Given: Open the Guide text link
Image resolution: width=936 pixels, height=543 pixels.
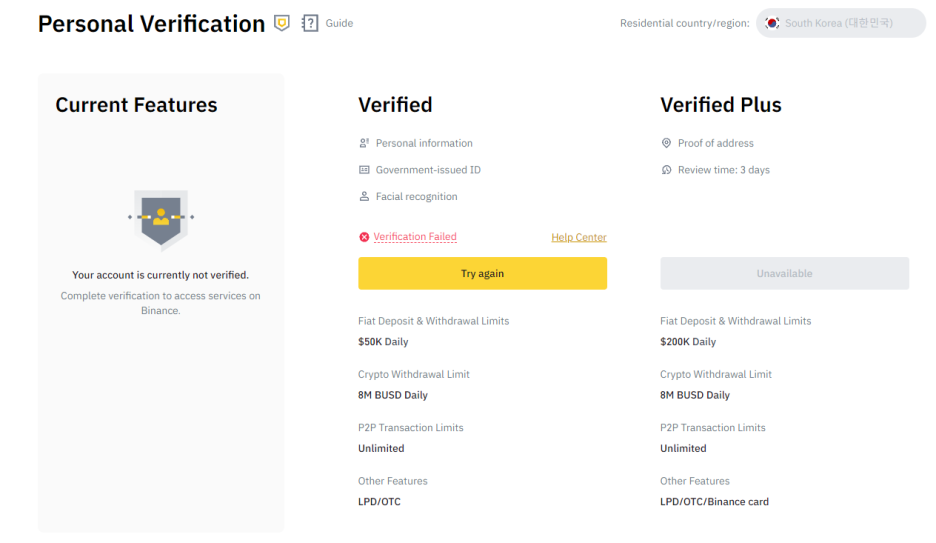Looking at the screenshot, I should pyautogui.click(x=339, y=23).
